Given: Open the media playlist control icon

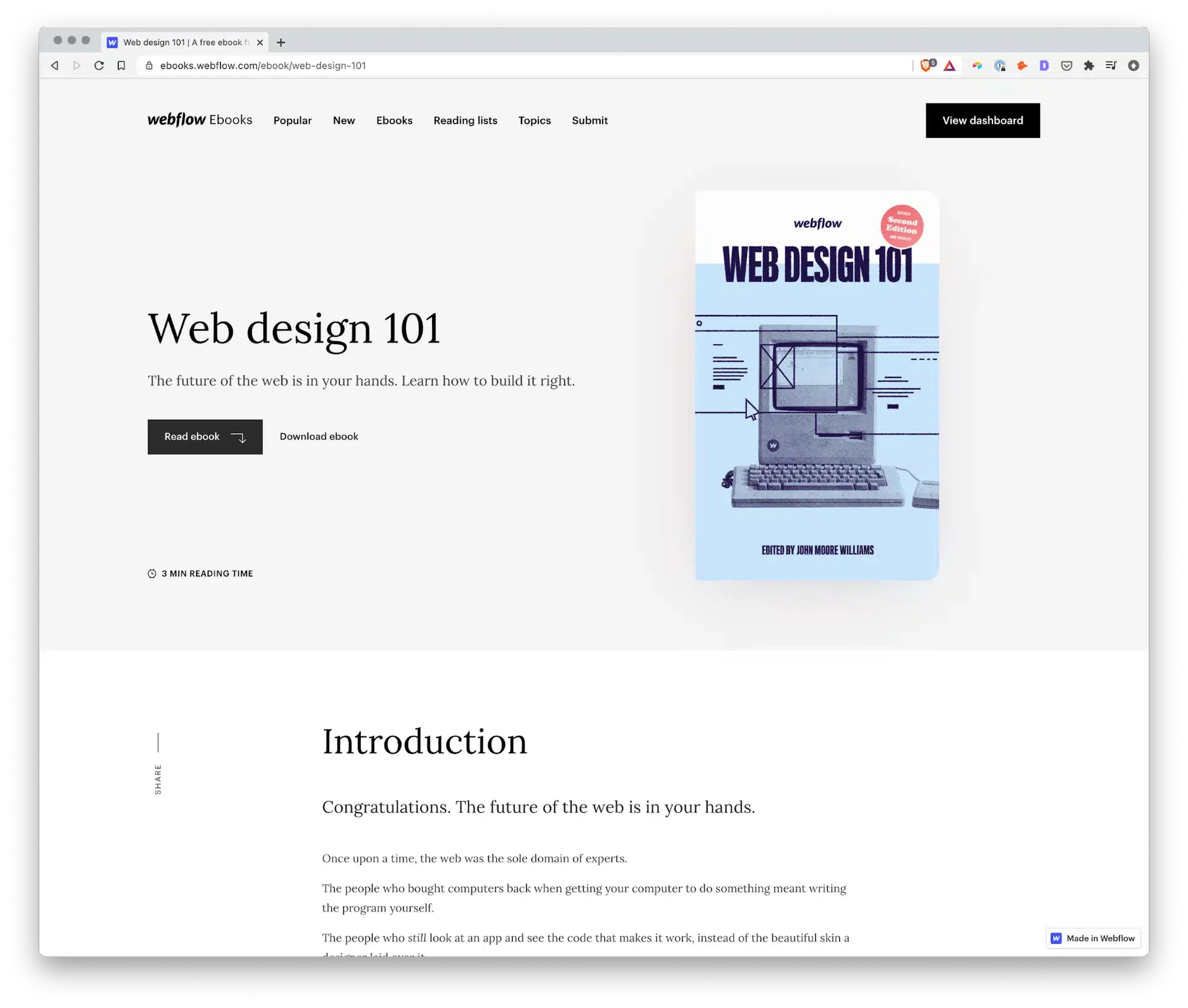Looking at the screenshot, I should pos(1111,66).
